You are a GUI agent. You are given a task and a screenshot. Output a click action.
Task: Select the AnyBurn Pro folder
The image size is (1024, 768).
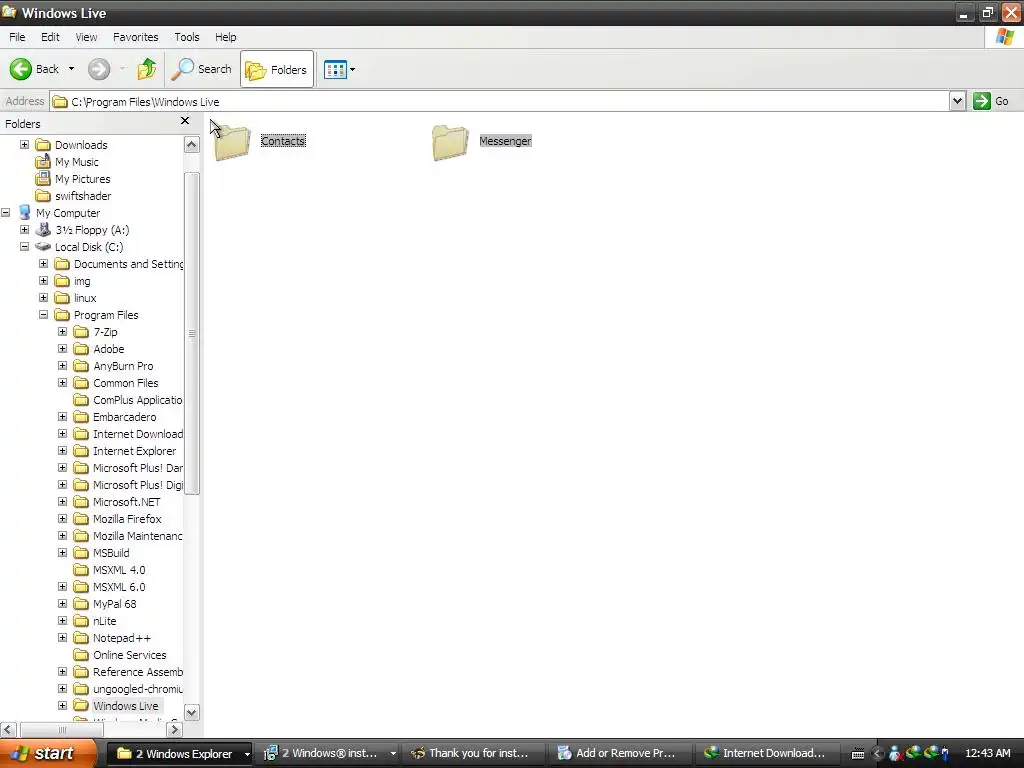[123, 366]
